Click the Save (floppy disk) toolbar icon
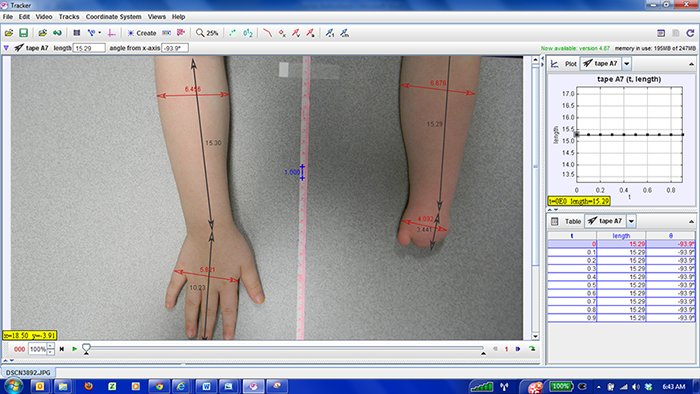Viewport: 700px width, 394px height. [x=23, y=33]
